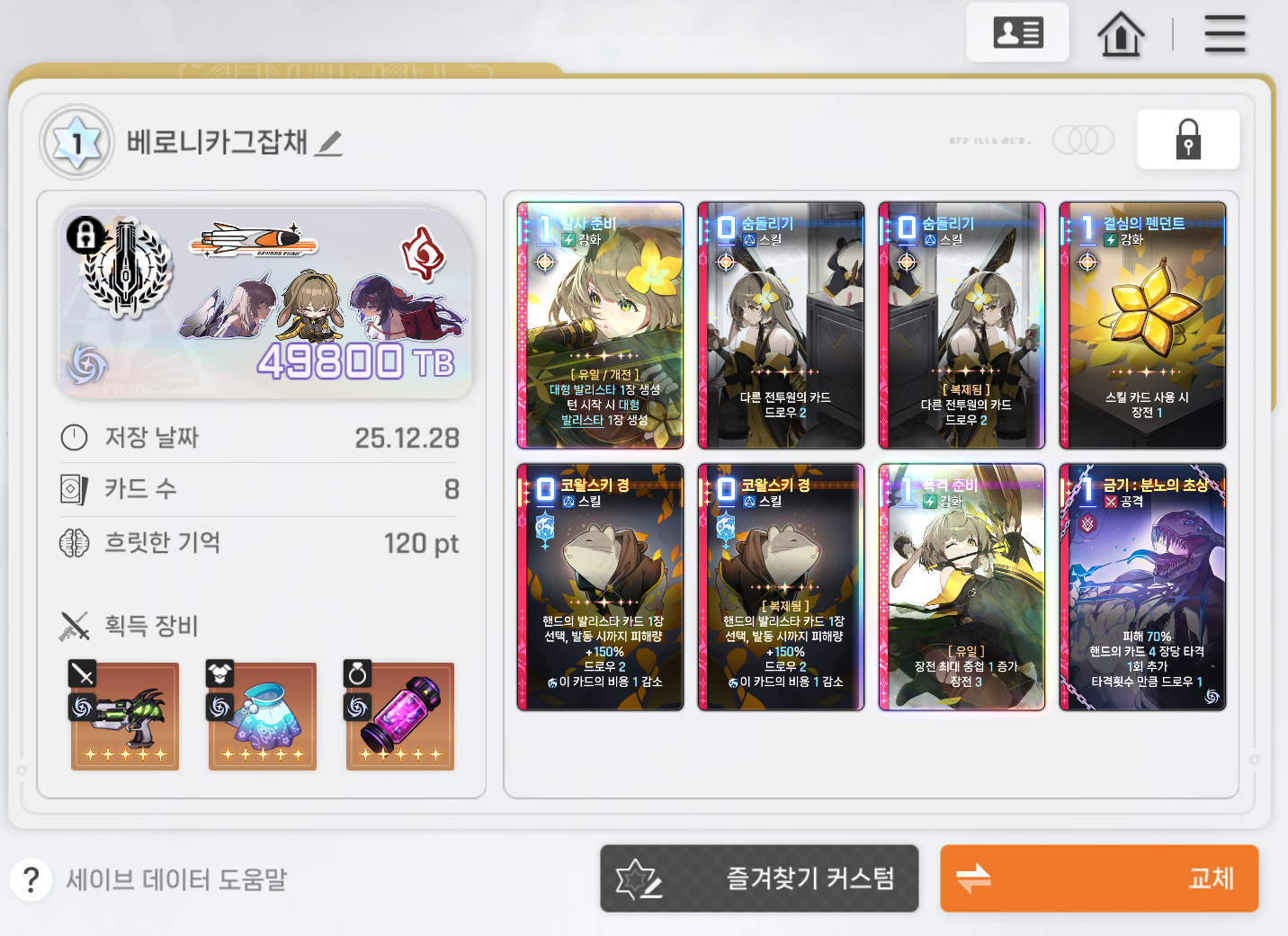Open 세이브 데이터 도움말 link
This screenshot has width=1288, height=936.
tap(176, 879)
